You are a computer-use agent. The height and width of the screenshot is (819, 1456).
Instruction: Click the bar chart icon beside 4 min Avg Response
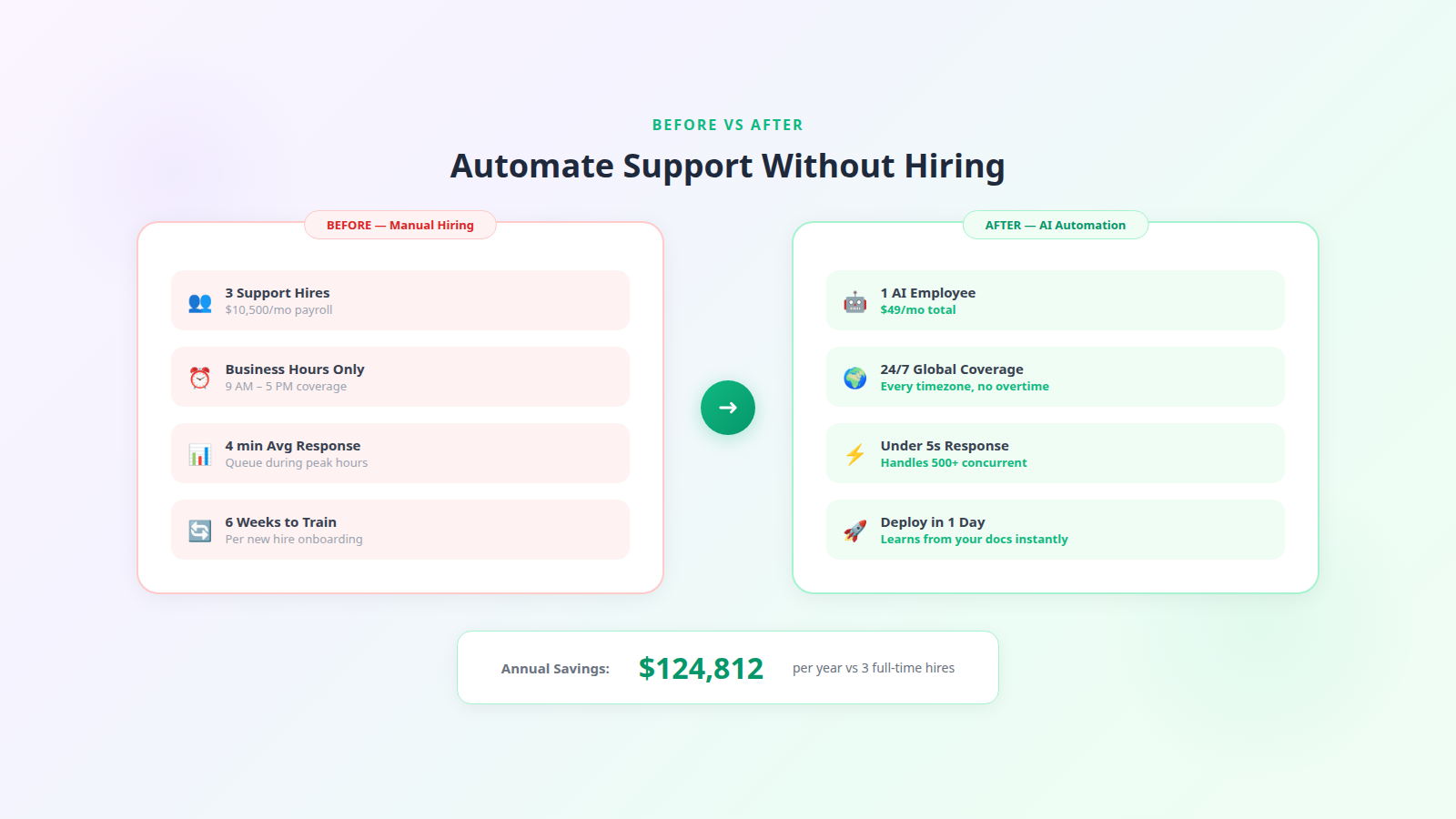coord(200,454)
